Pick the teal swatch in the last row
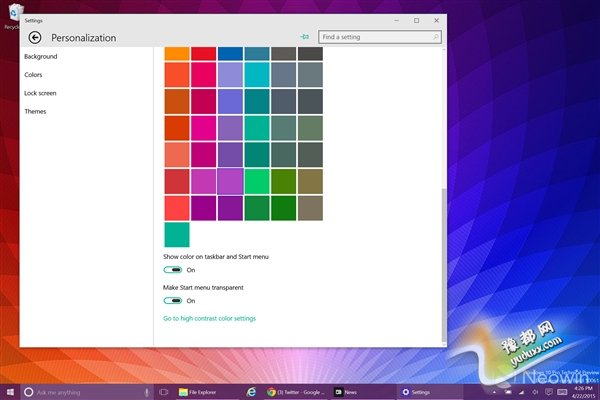The width and height of the screenshot is (600, 400). click(176, 234)
